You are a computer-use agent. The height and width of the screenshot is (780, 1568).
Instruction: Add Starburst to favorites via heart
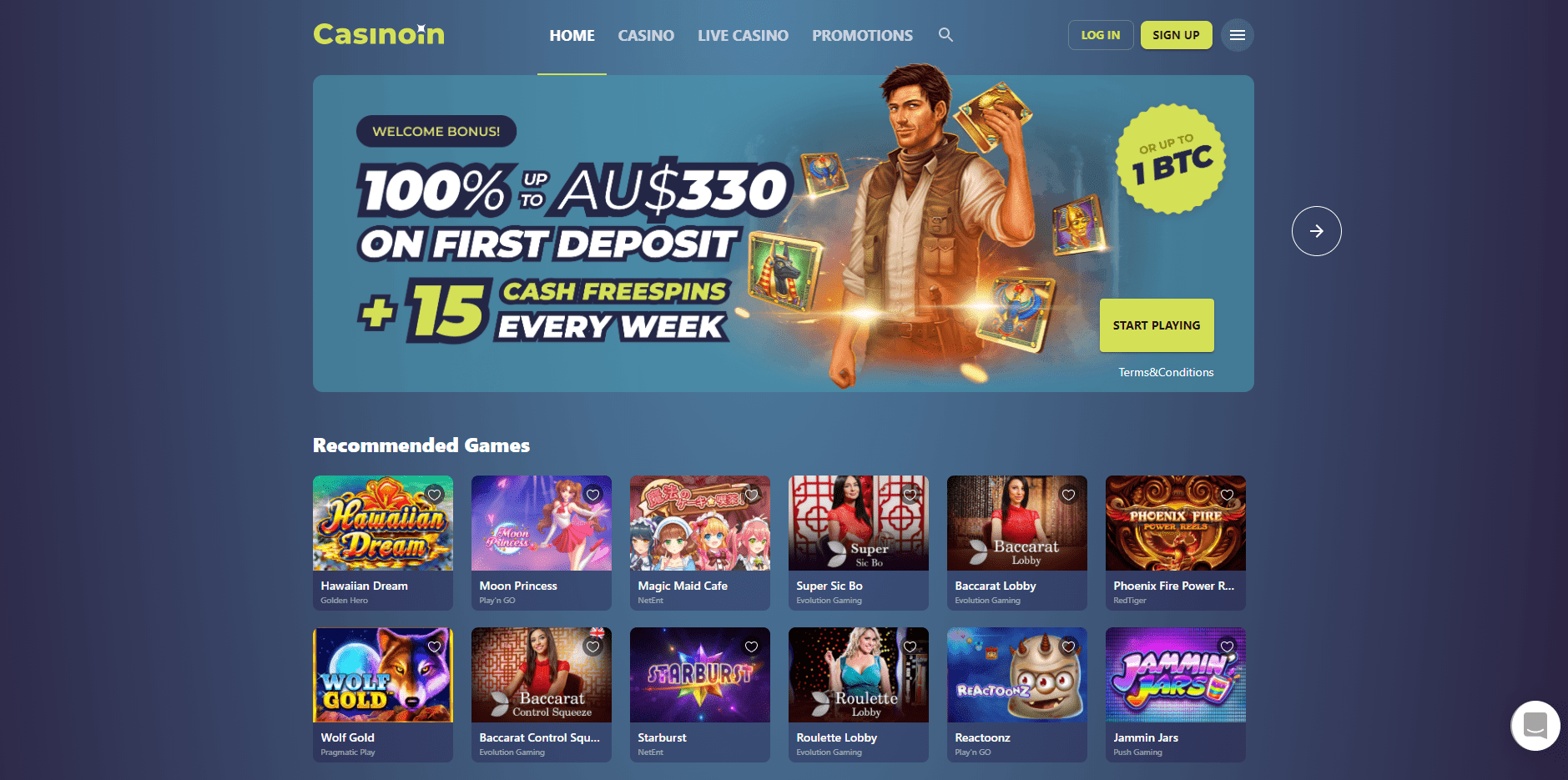coord(751,647)
